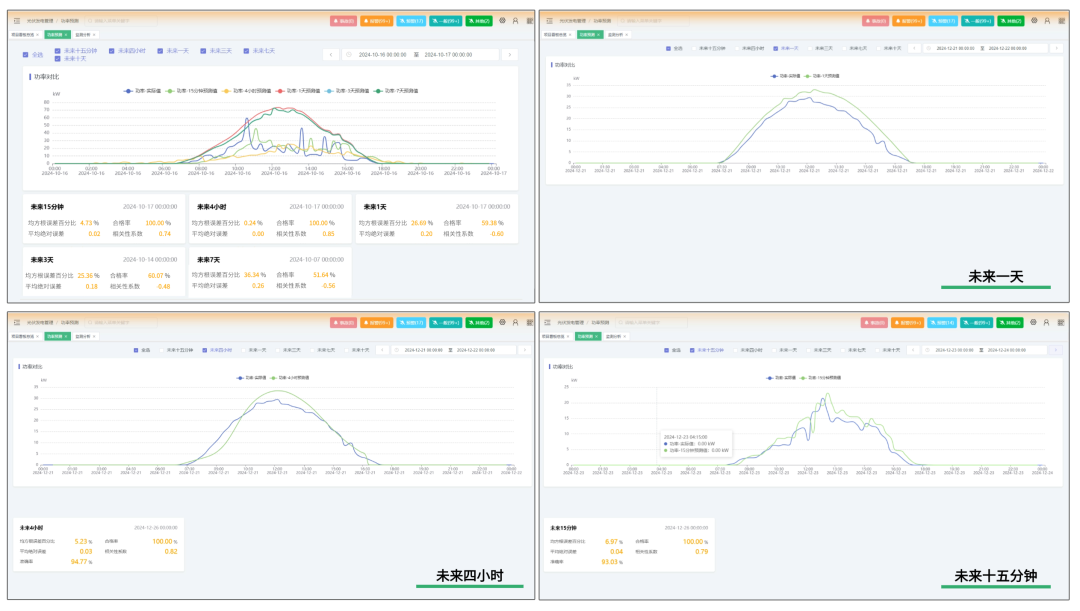Click light-blue alert button in top-left panel
Viewport: 1080px width, 611px height.
point(411,21)
